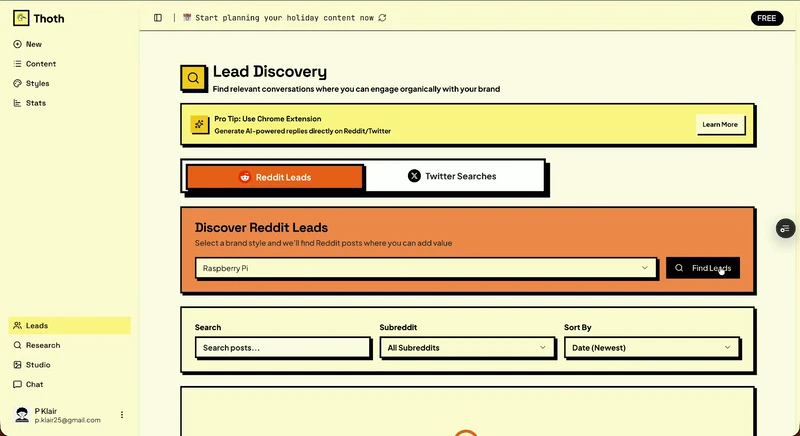
Task: Click the Studio image icon
Action: click(x=17, y=365)
